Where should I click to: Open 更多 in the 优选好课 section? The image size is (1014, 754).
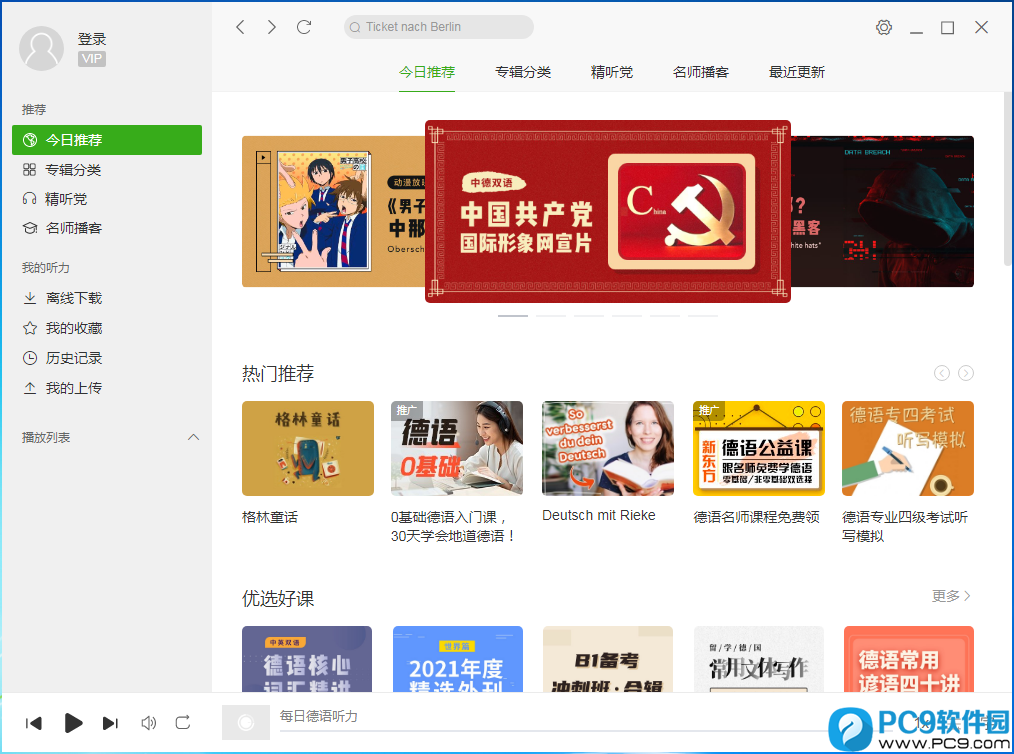tap(951, 596)
